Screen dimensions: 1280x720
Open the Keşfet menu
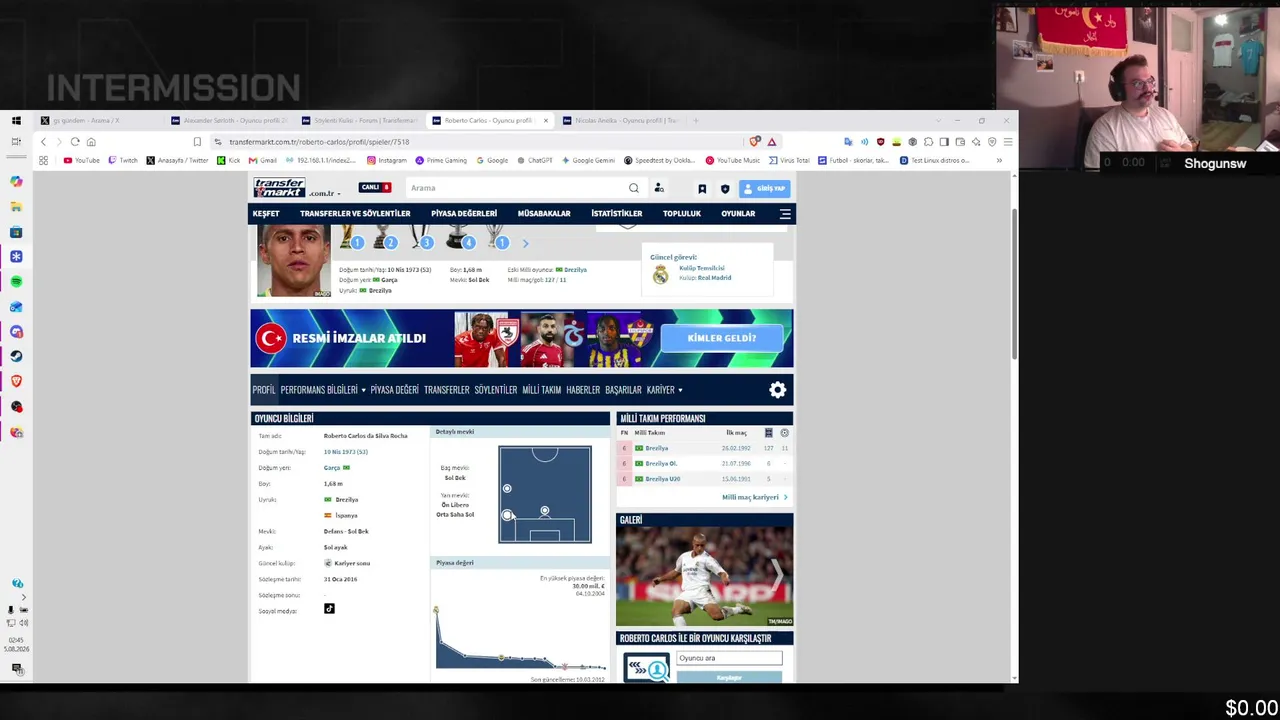pyautogui.click(x=266, y=213)
